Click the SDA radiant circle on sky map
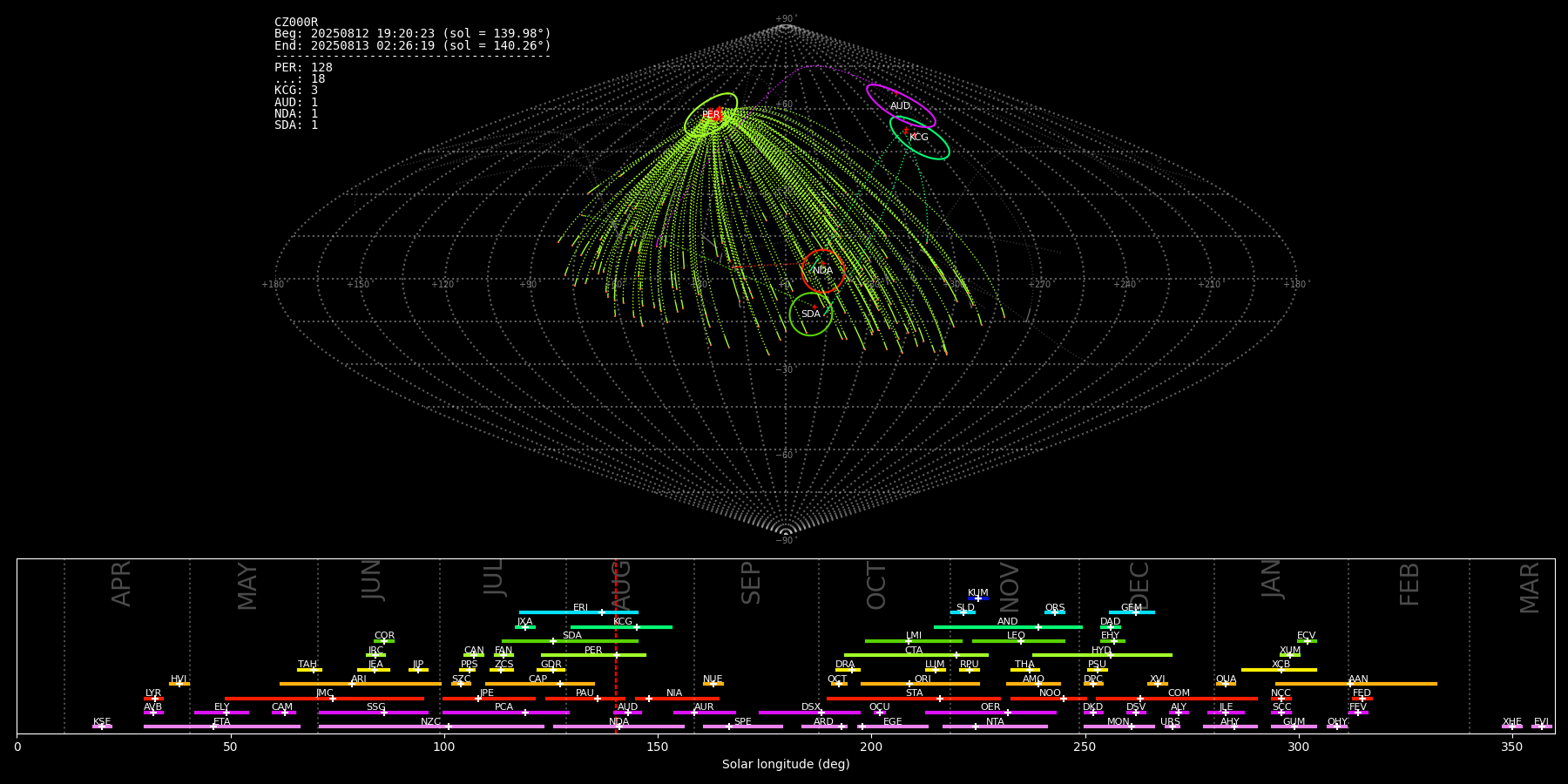 tap(811, 314)
